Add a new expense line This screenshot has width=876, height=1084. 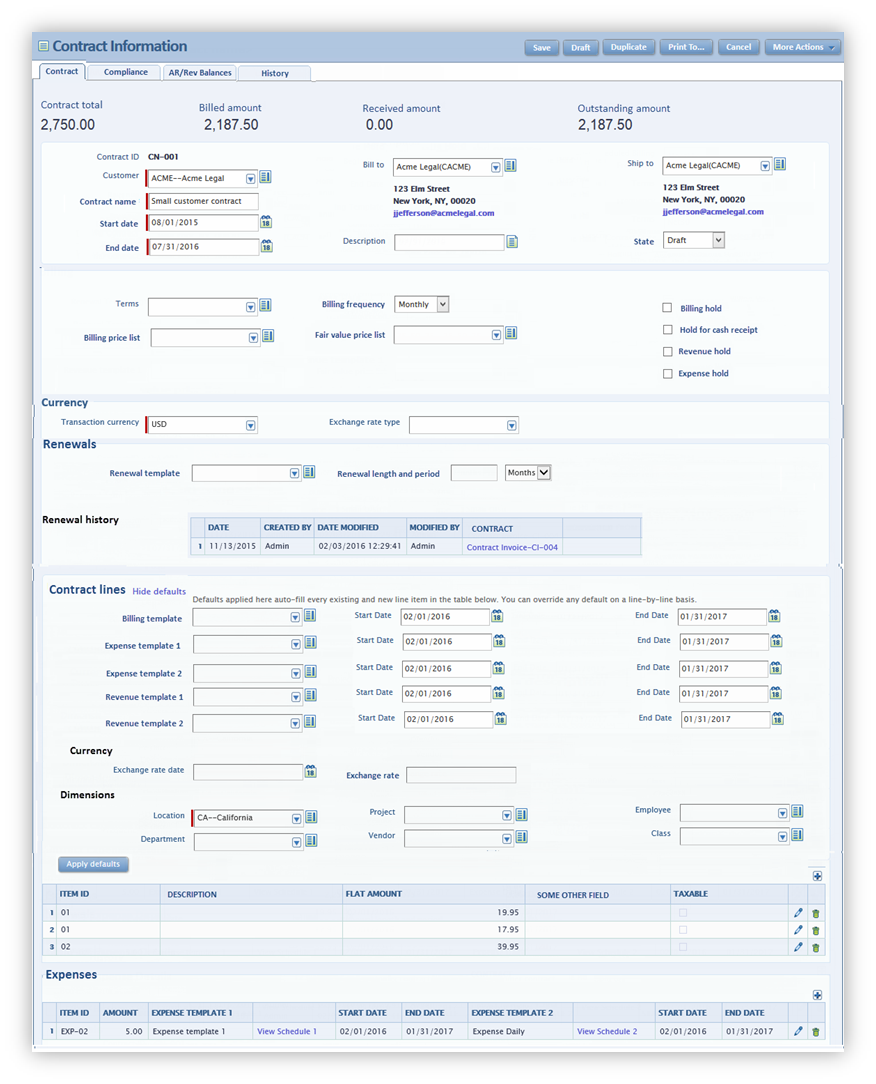[816, 995]
